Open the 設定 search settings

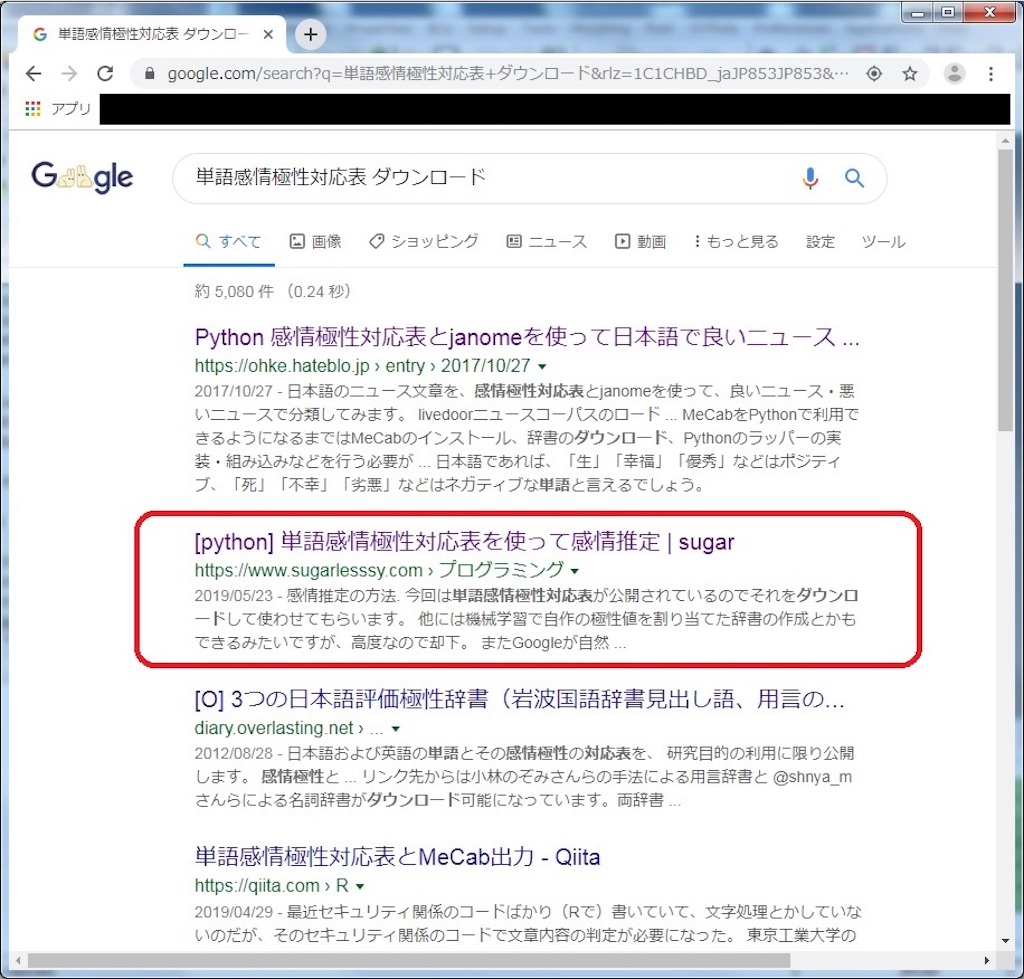click(820, 242)
